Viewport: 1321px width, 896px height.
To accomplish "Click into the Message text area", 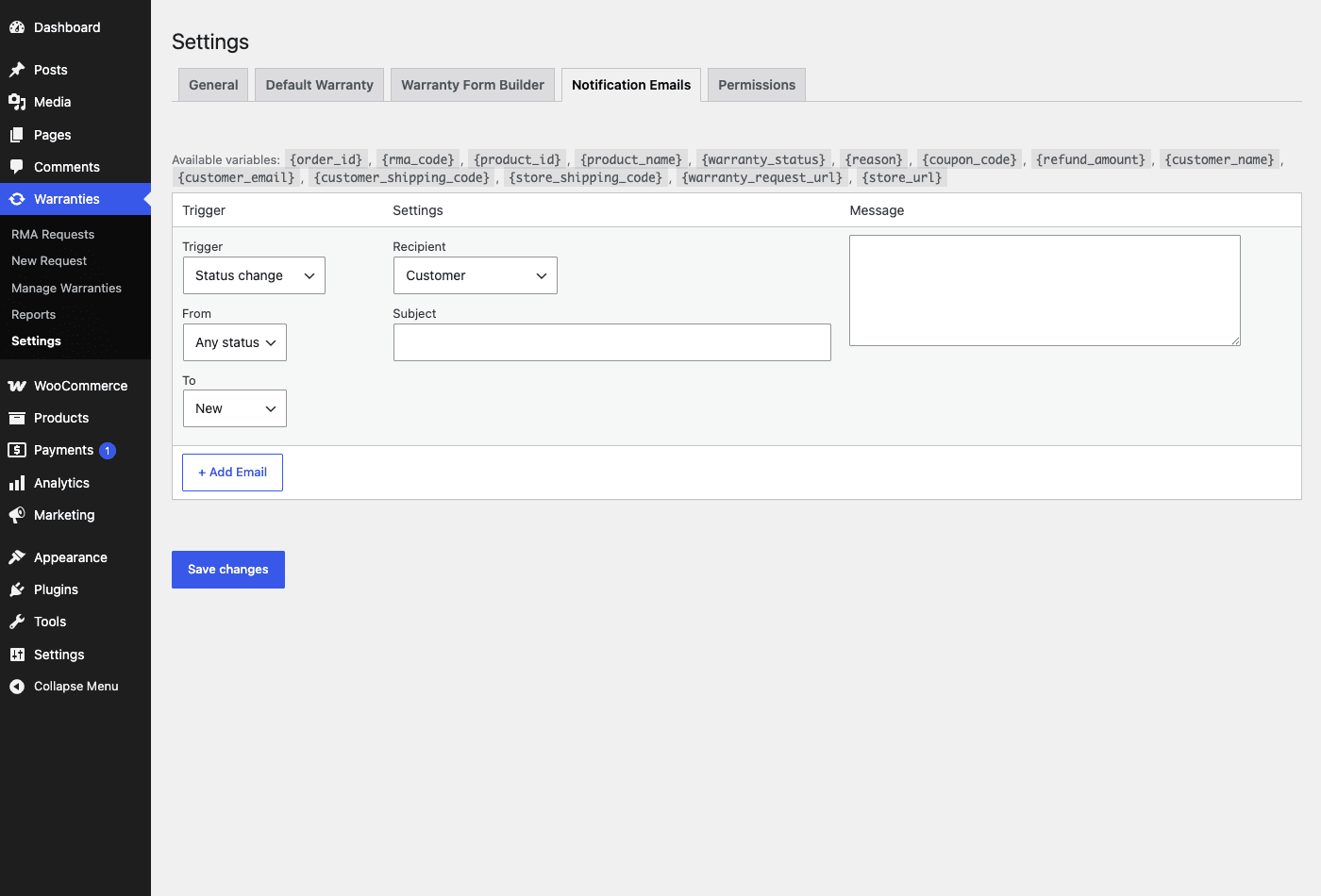I will tap(1045, 290).
